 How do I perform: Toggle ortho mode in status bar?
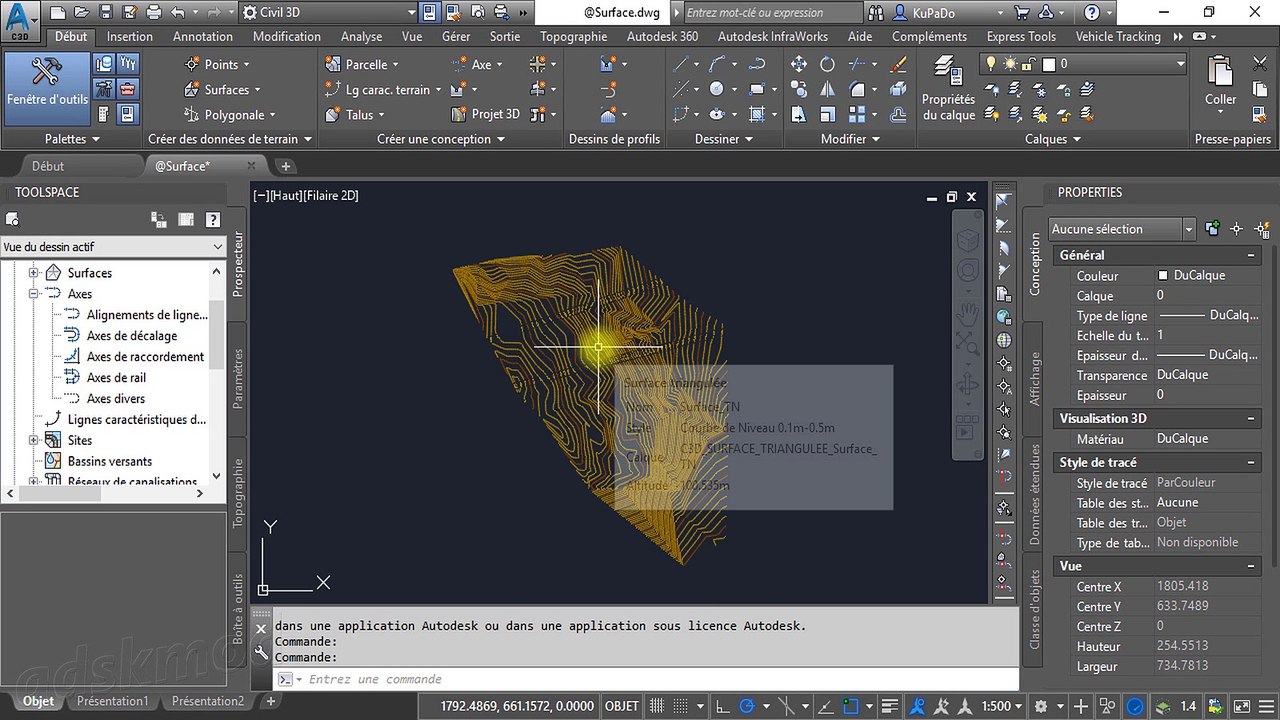[x=722, y=706]
